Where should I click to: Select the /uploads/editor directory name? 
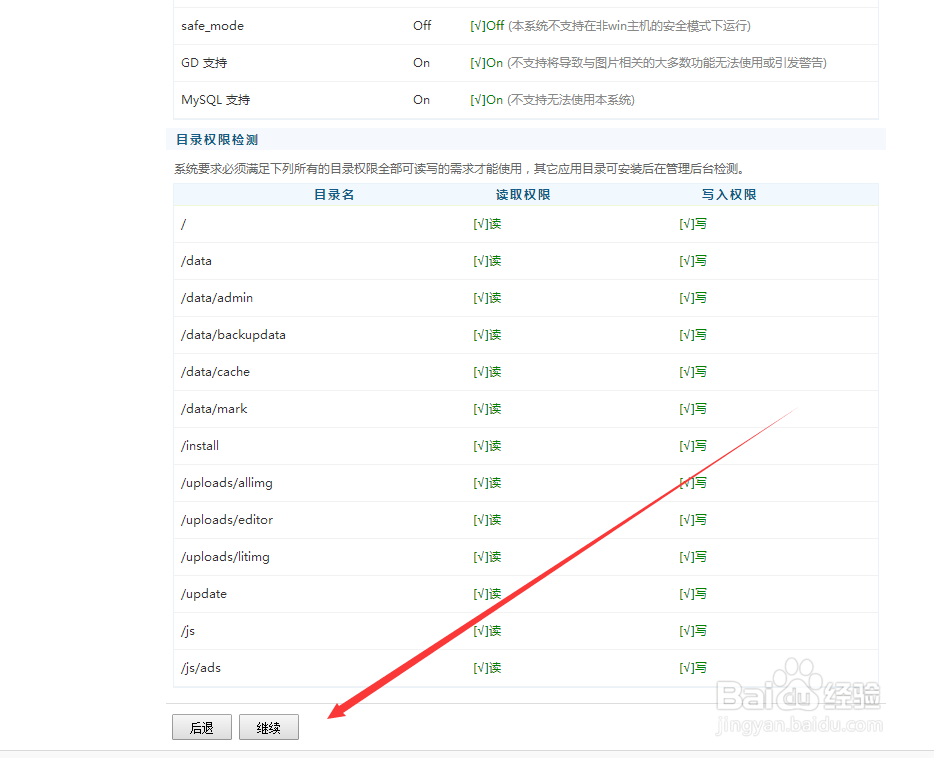227,520
